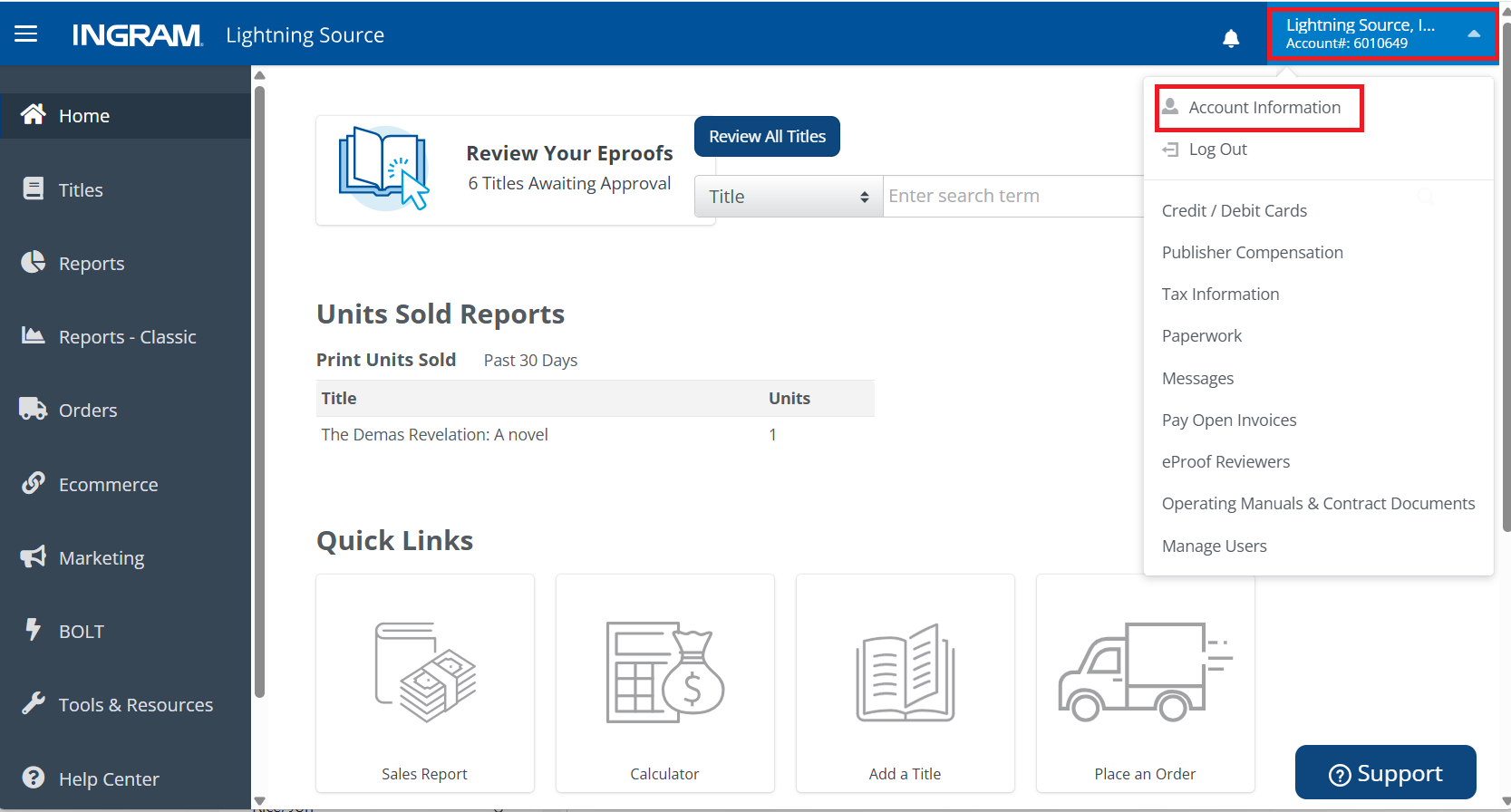Open Tax Information

pyautogui.click(x=1221, y=294)
